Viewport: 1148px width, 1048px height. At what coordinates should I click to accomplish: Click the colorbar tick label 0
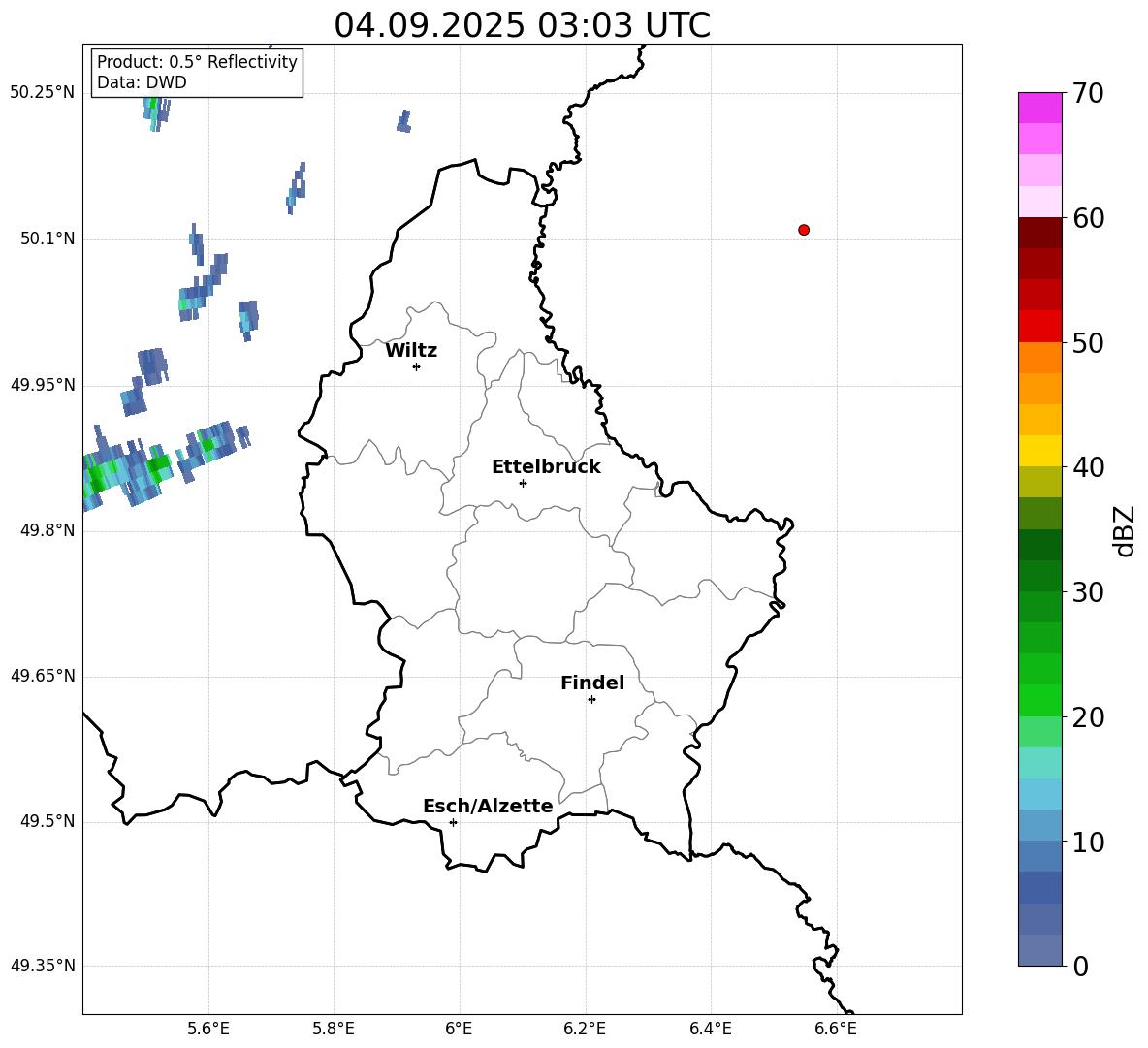tap(1080, 967)
